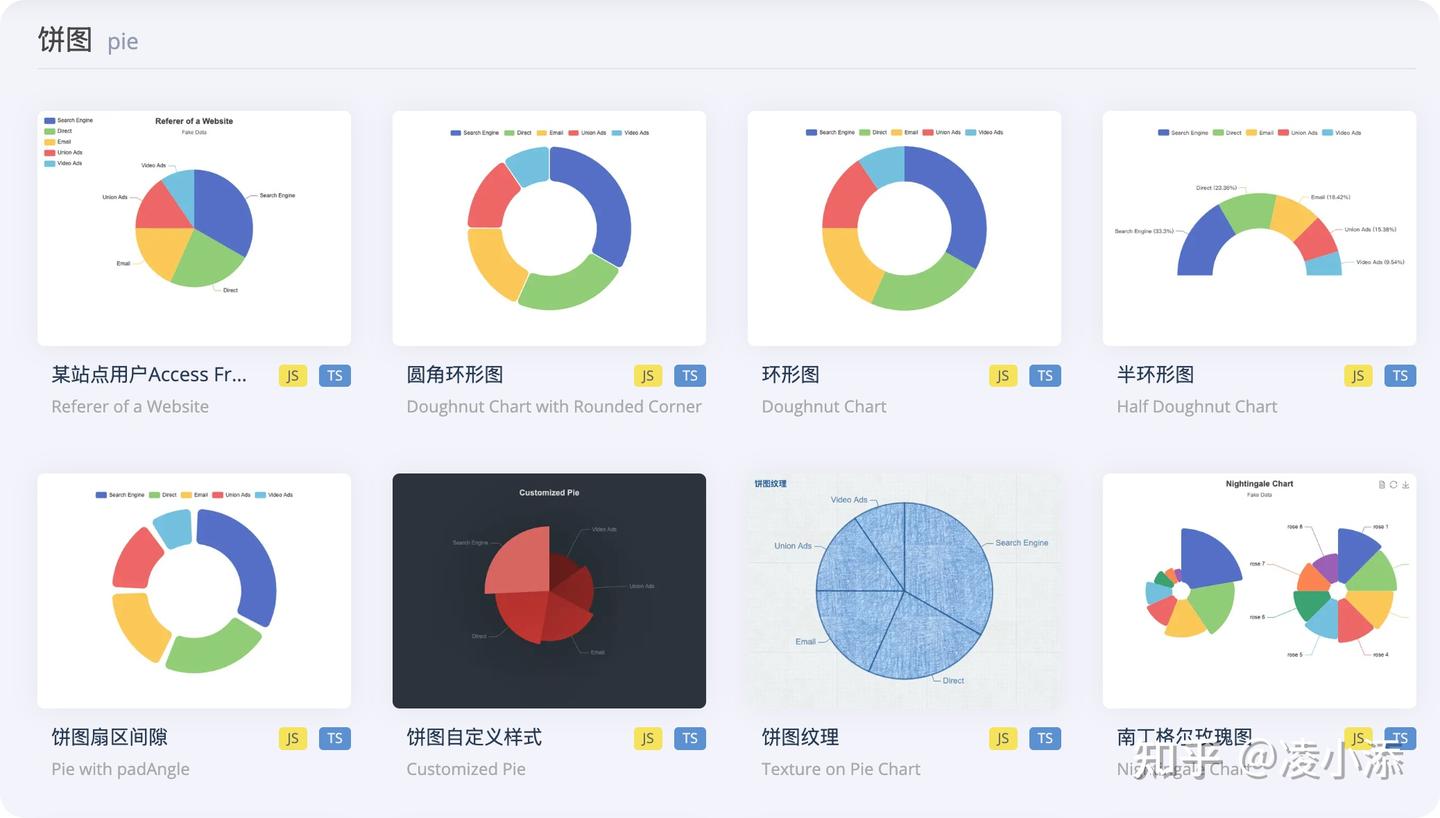
Task: Click JS badge for 圆角环形图
Action: tap(648, 376)
